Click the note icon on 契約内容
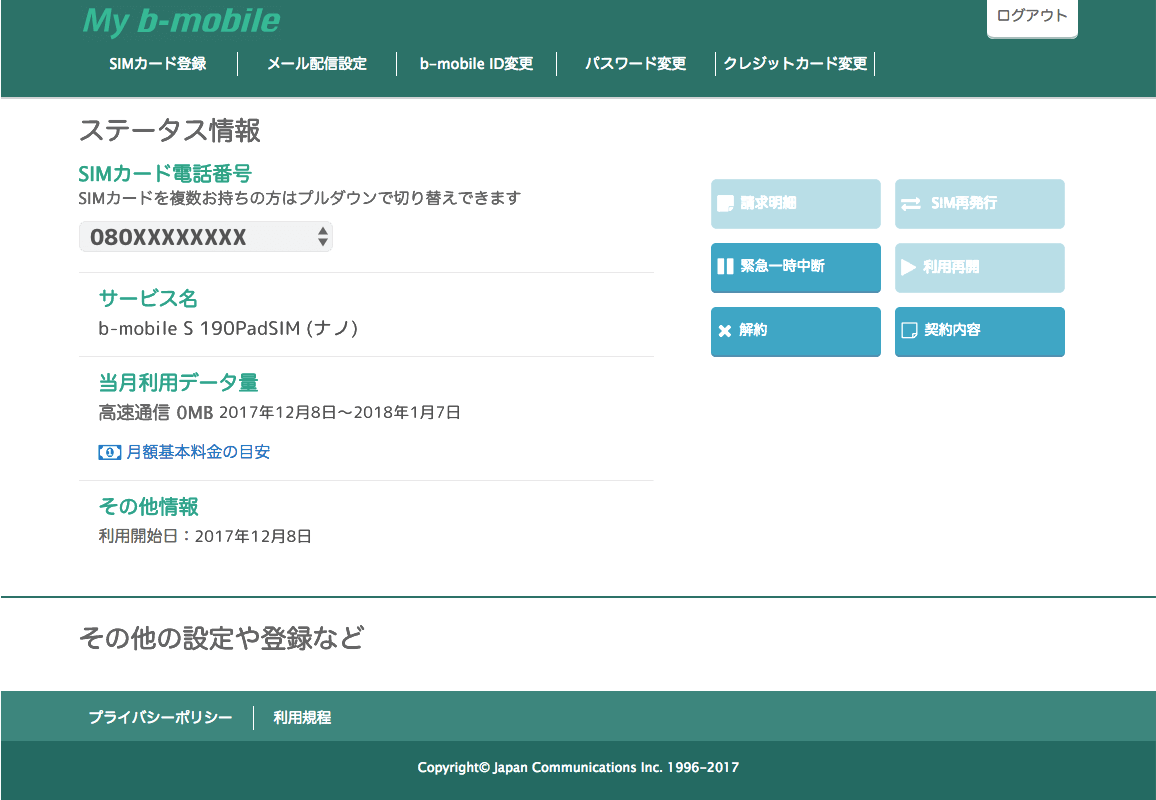The height and width of the screenshot is (800, 1156). [x=910, y=330]
